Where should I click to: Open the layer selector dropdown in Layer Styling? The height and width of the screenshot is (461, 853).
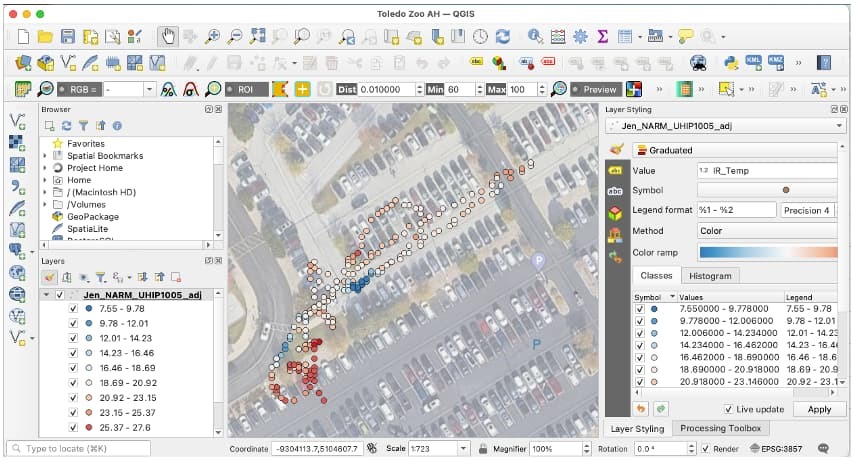(x=725, y=127)
